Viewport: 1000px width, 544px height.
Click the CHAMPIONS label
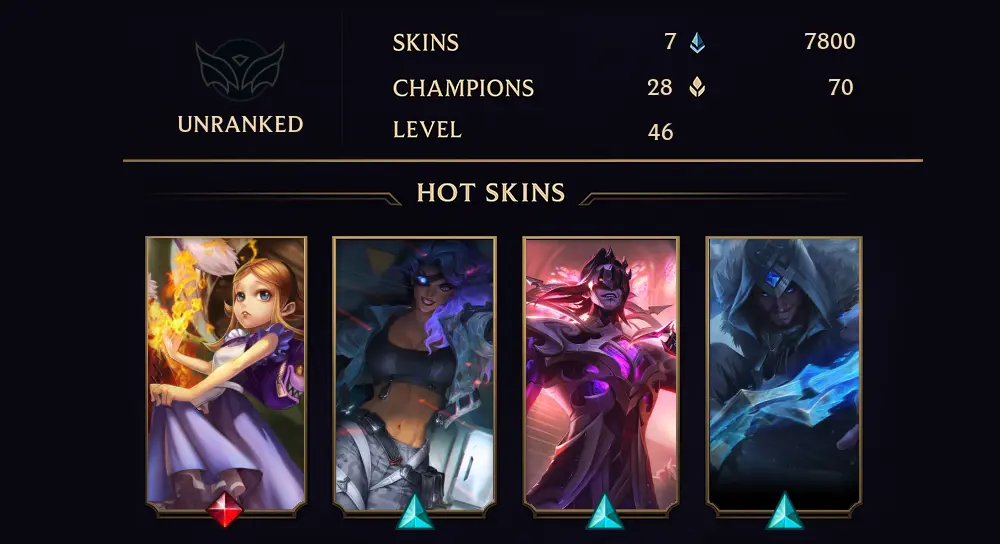pos(463,88)
